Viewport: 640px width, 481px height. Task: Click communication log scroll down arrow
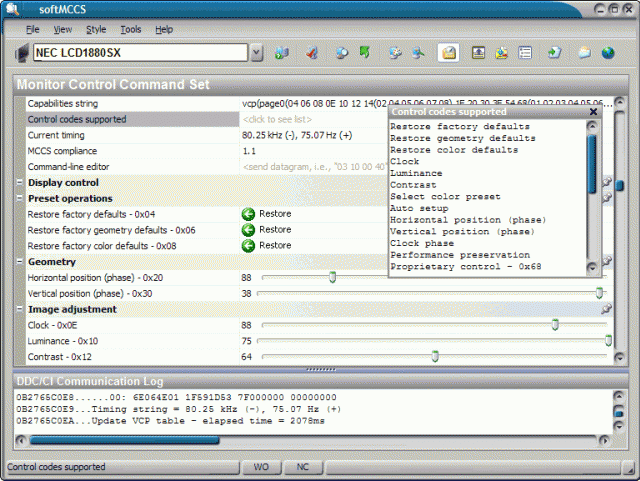coord(619,426)
